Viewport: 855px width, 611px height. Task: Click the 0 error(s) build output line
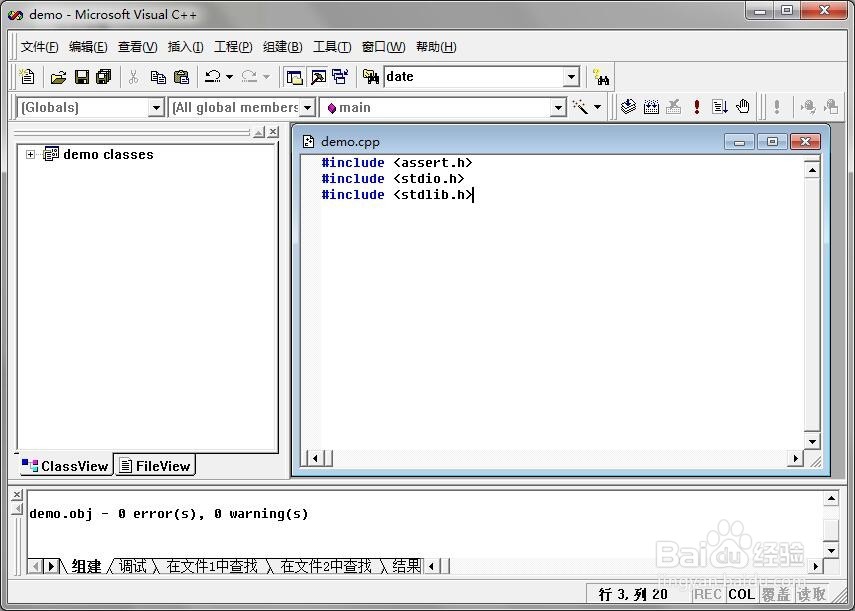coord(168,513)
